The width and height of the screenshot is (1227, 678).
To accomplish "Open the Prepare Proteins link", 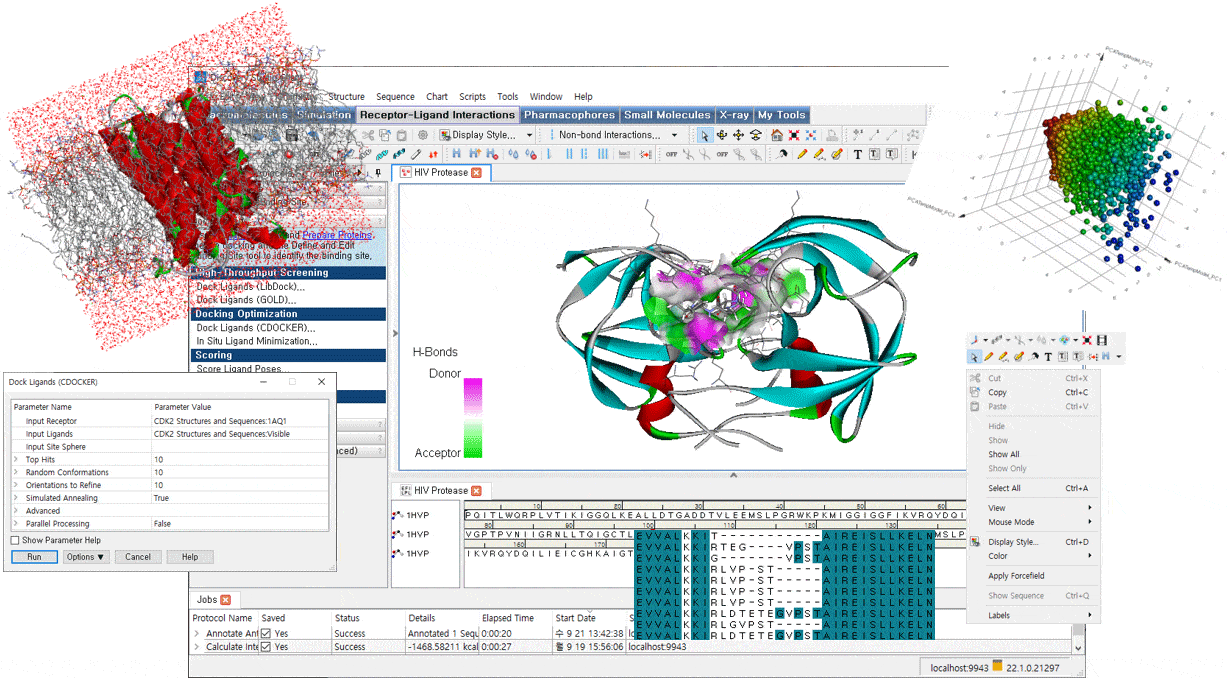I will tap(337, 235).
